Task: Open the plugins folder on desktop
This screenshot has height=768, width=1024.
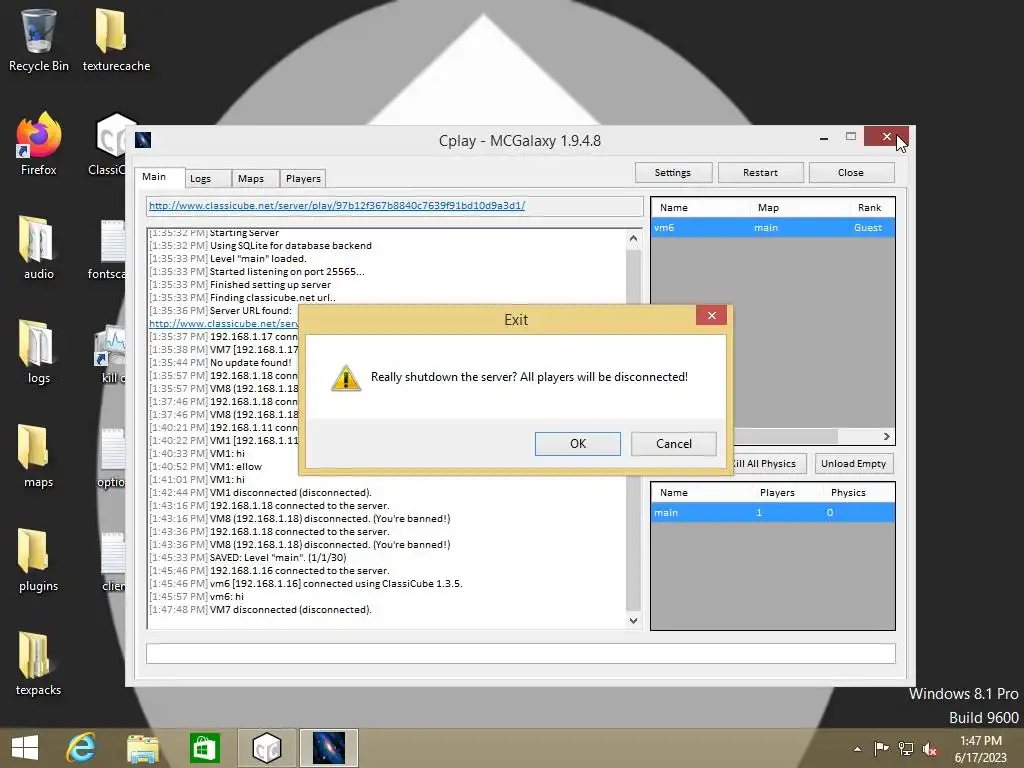Action: coord(39,560)
